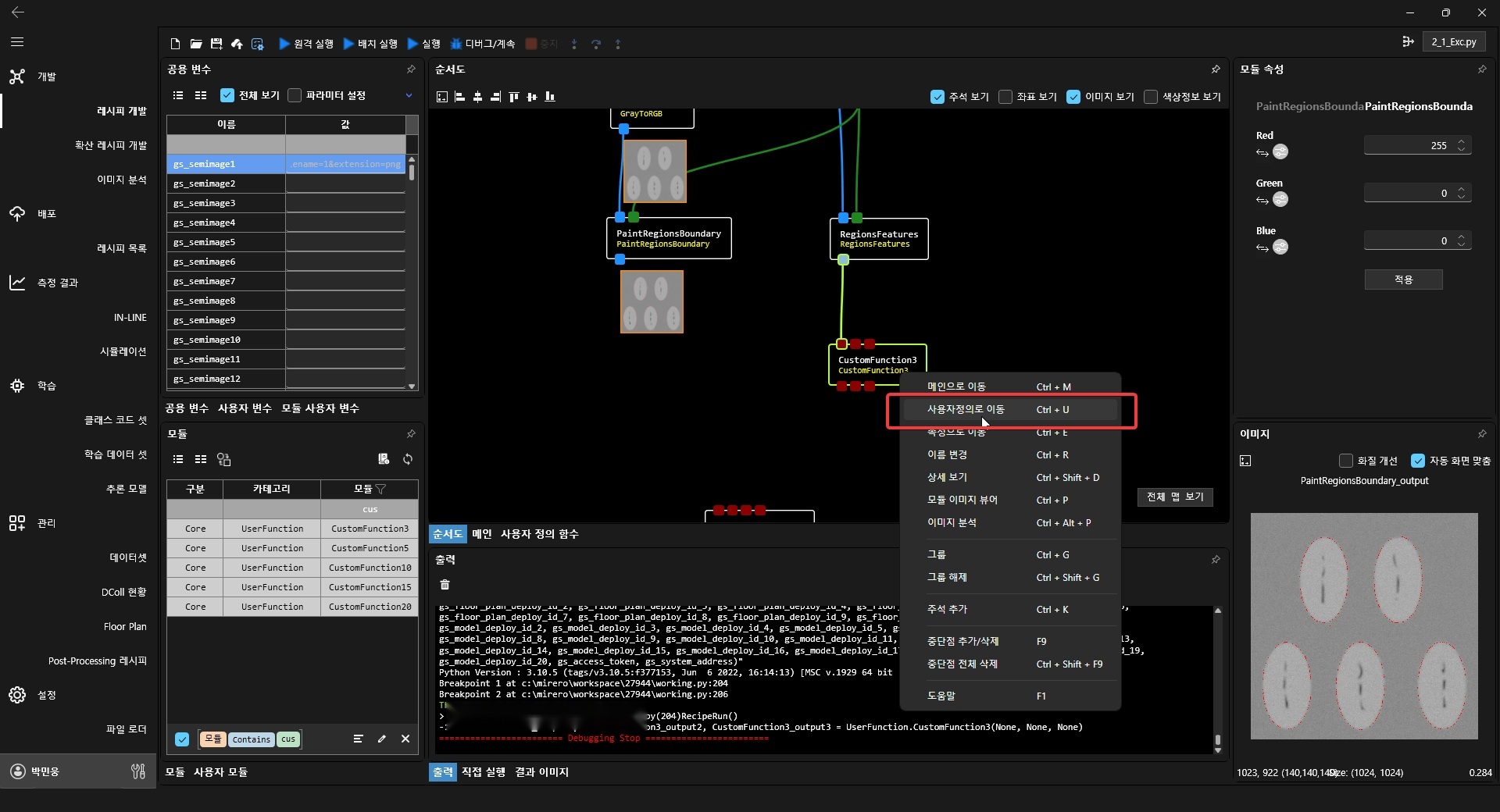Switch to the 사용자 정의 함수 tab
Screen dimensions: 1500x812
tap(539, 534)
